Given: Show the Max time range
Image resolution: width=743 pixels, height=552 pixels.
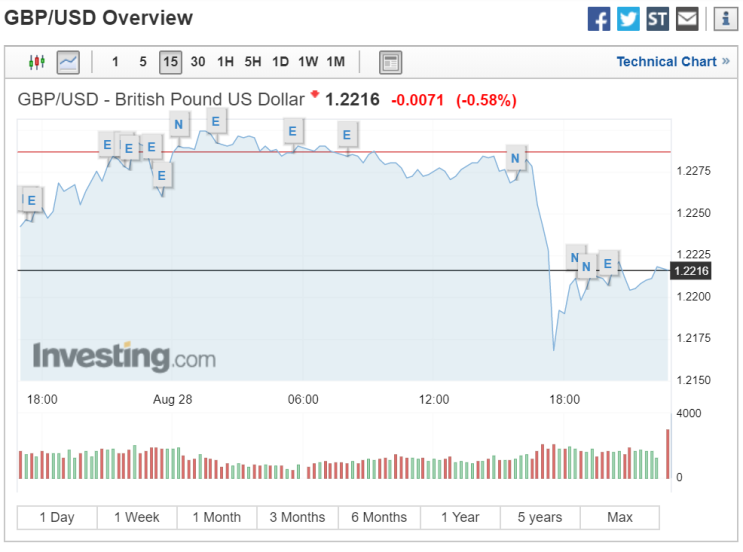Looking at the screenshot, I should coord(620,517).
